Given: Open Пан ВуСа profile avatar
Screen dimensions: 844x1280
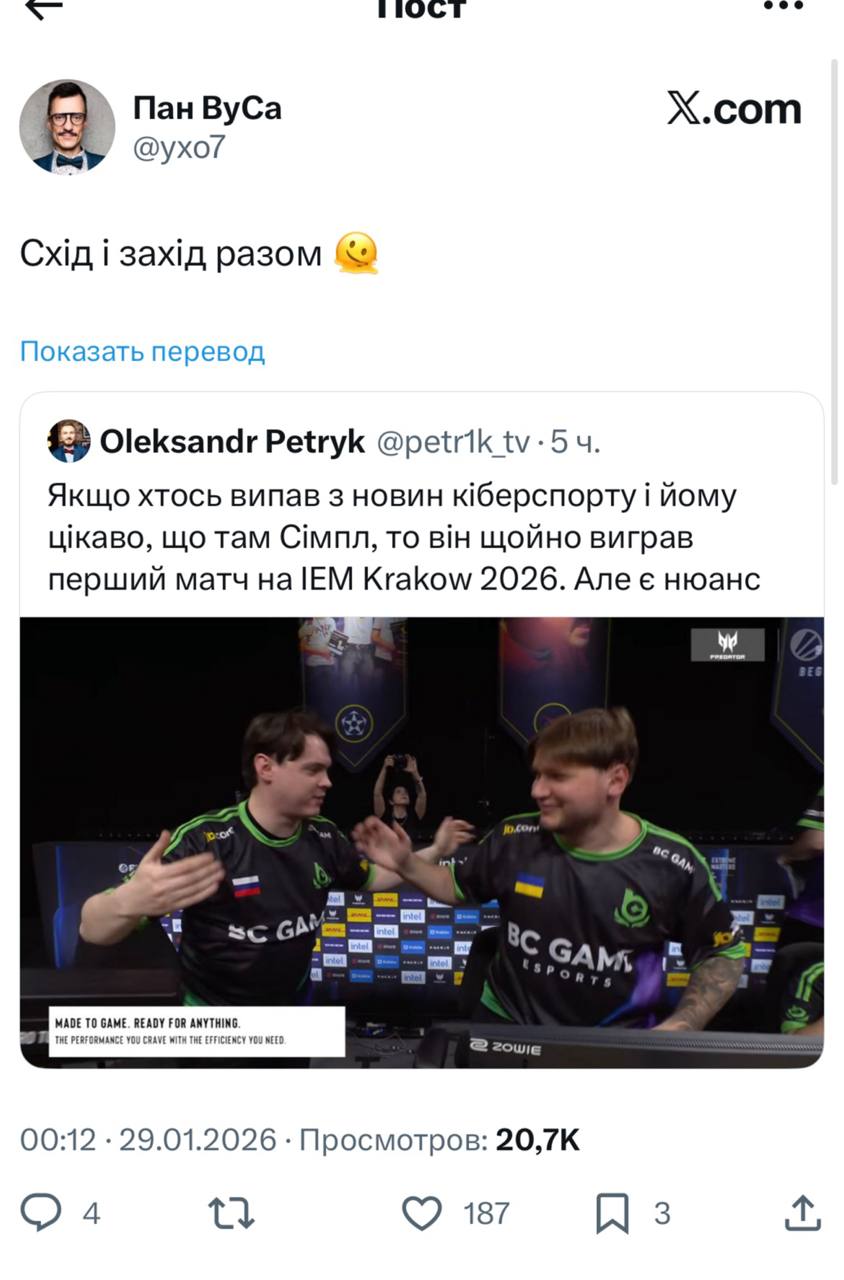Looking at the screenshot, I should point(67,127).
